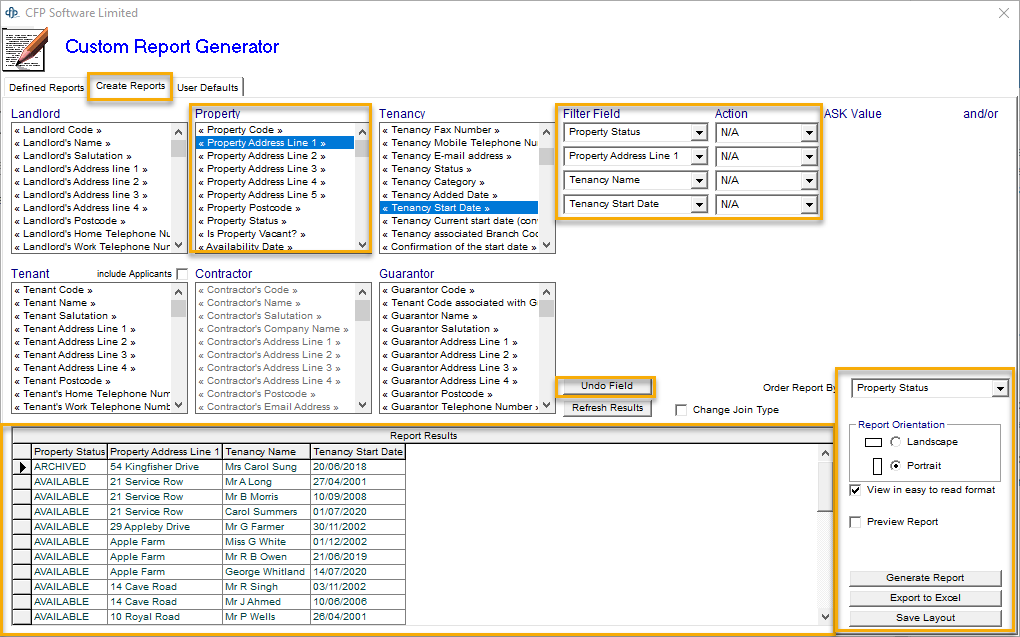The width and height of the screenshot is (1020, 637).
Task: Click the portrait page orientation icon
Action: click(x=878, y=466)
